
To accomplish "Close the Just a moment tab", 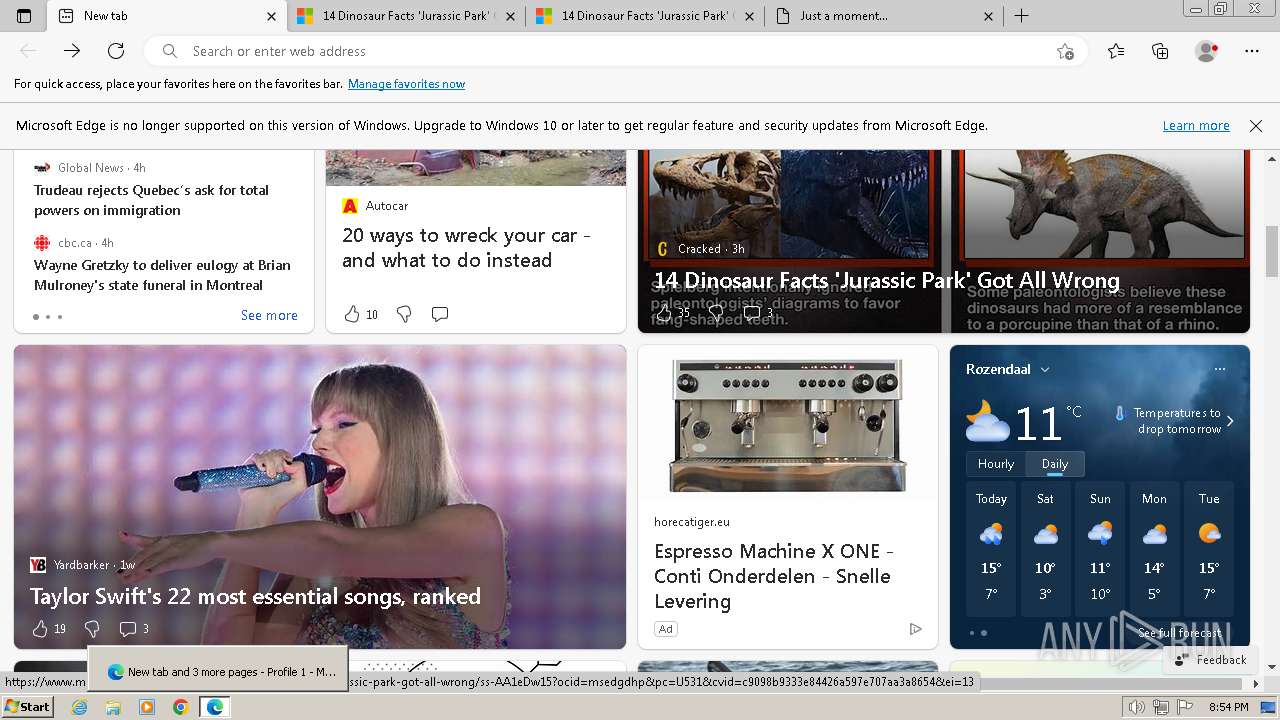I will coord(988,16).
